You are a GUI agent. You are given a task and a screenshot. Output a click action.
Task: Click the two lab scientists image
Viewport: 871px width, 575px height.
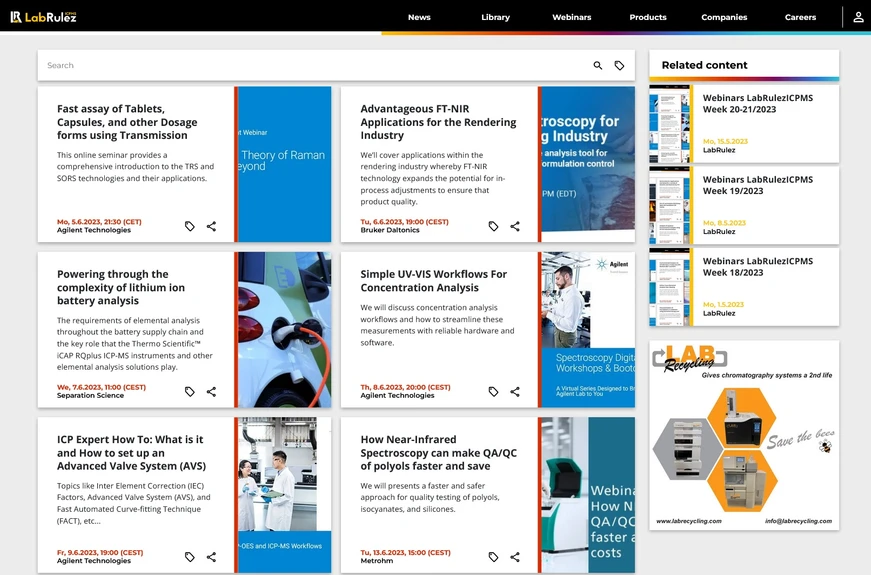[284, 494]
